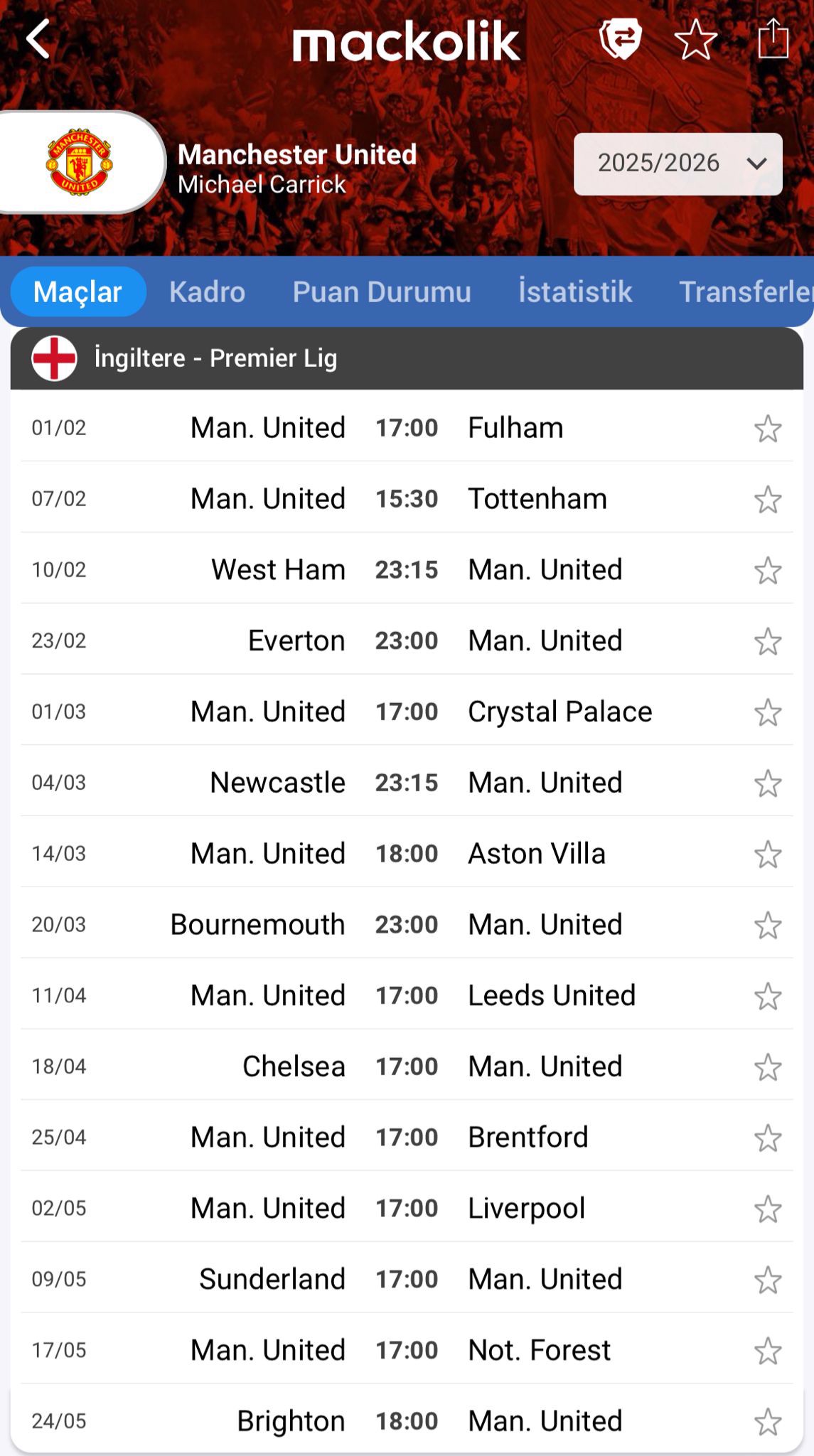Mark the Chelsea match as favorite
This screenshot has height=1456, width=814.
[x=768, y=1067]
